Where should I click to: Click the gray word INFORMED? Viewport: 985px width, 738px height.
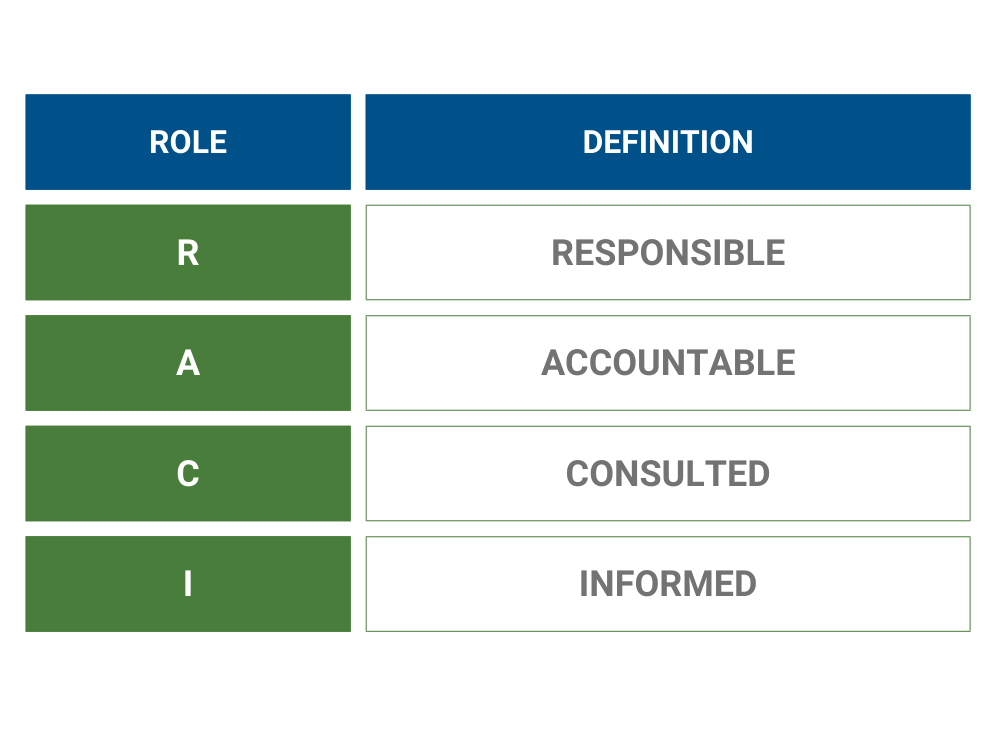(668, 584)
